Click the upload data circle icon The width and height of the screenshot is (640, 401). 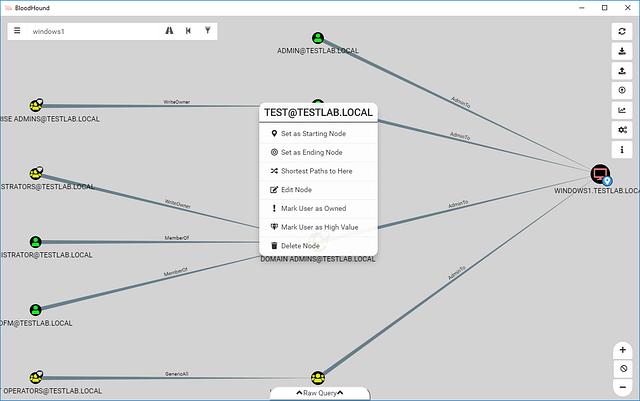(622, 90)
